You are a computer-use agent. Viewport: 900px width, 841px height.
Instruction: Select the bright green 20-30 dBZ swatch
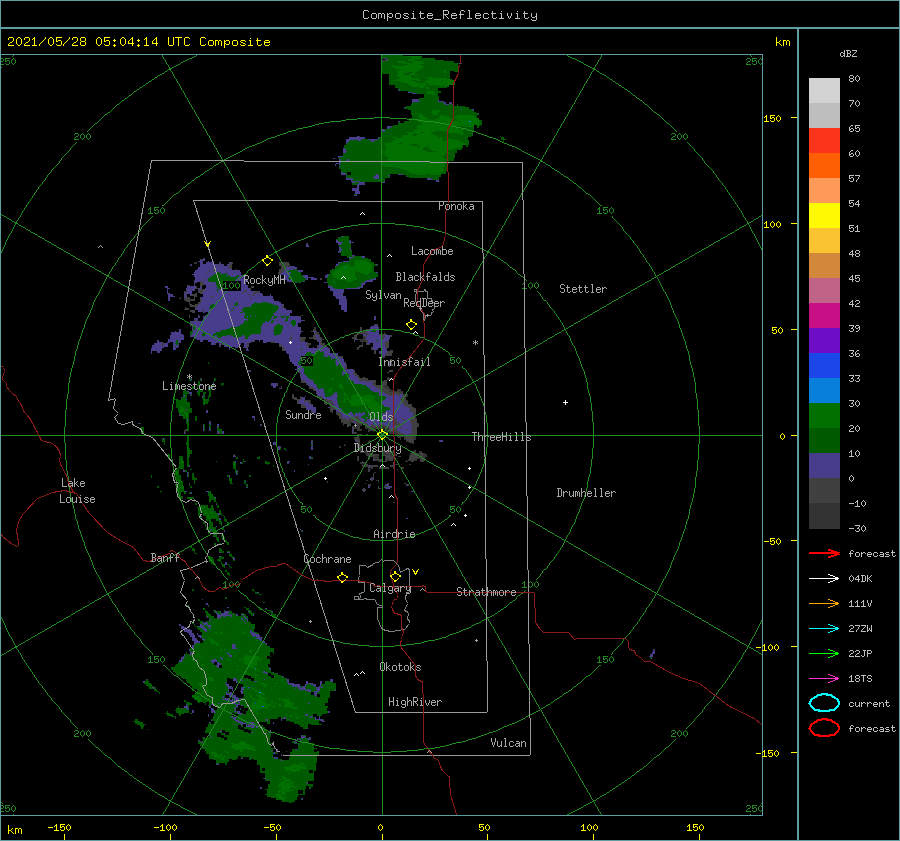(x=824, y=416)
